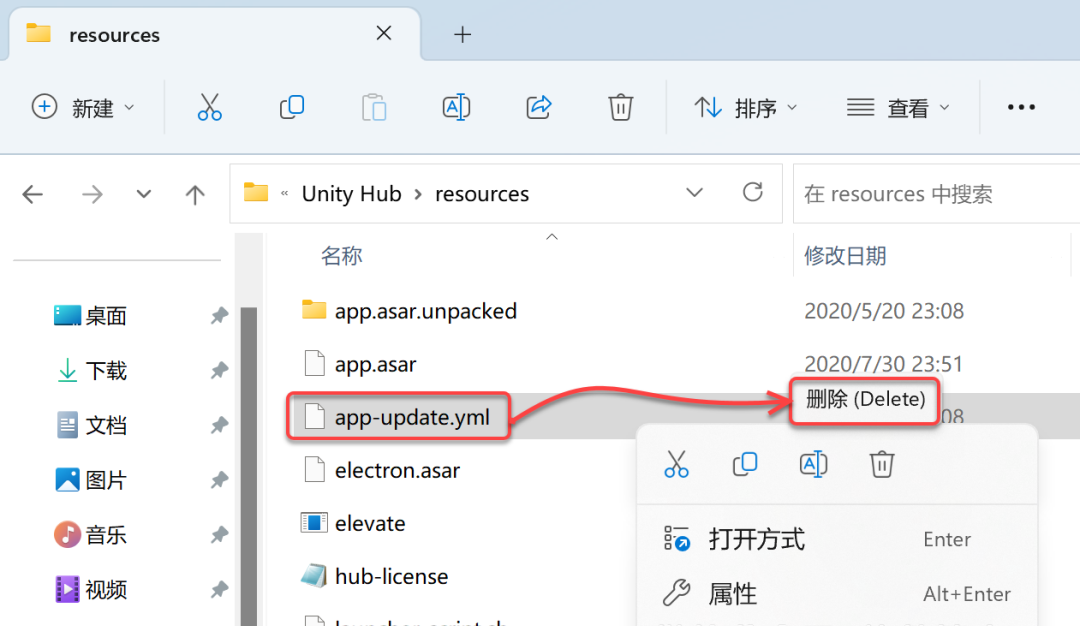Click the trash icon in the context menu
The height and width of the screenshot is (626, 1080).
coord(881,463)
